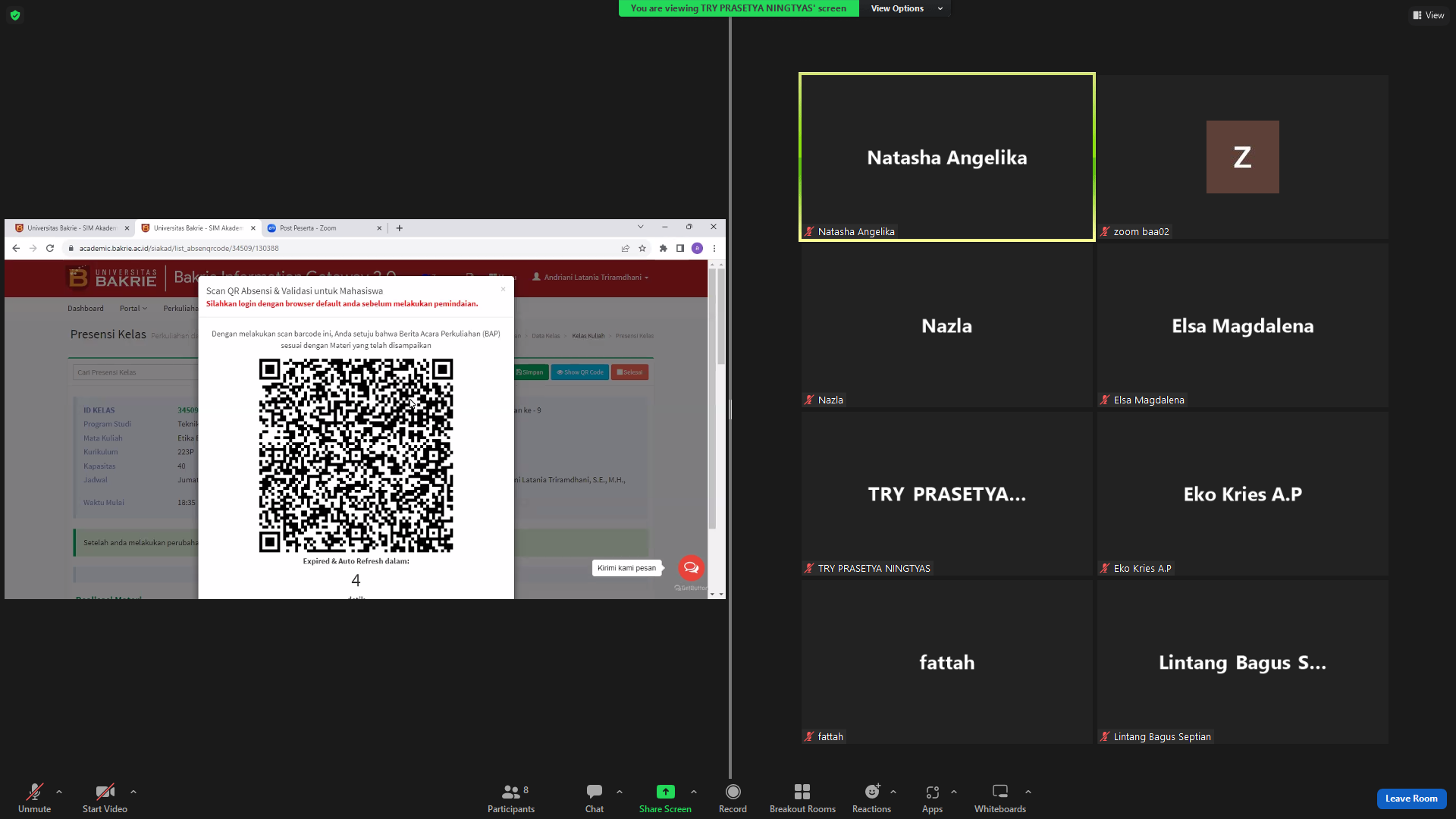Image resolution: width=1456 pixels, height=819 pixels.
Task: Click the browser forward arrow
Action: point(33,248)
